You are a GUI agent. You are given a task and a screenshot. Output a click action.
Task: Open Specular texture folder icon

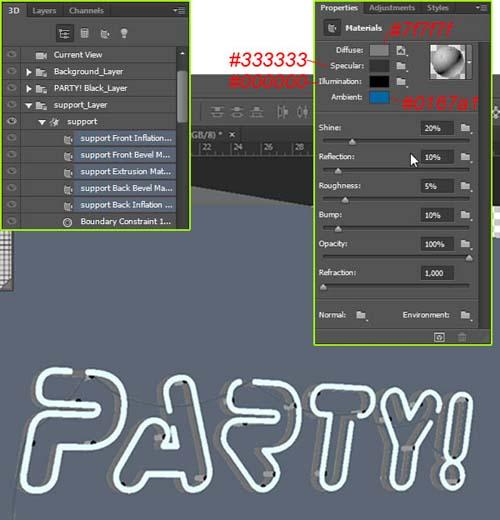pos(401,66)
